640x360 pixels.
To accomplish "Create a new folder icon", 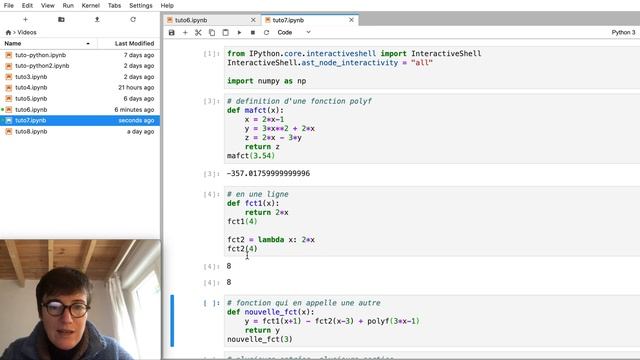I will click(61, 19).
